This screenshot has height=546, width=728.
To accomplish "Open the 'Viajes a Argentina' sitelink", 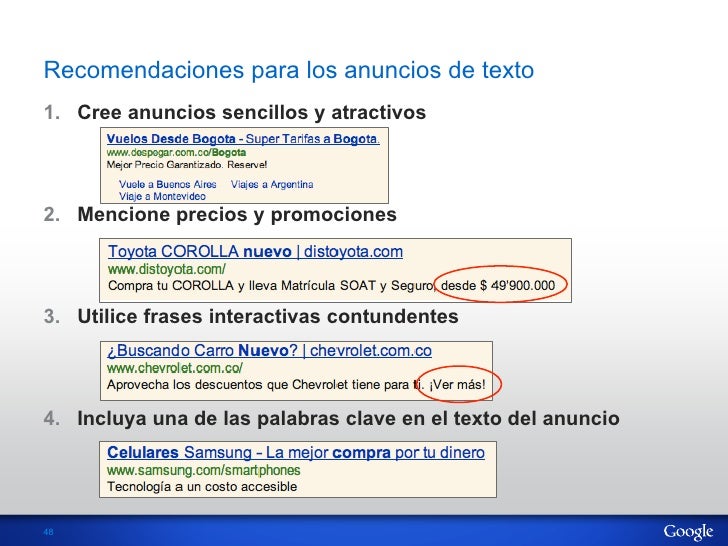I will (x=272, y=184).
